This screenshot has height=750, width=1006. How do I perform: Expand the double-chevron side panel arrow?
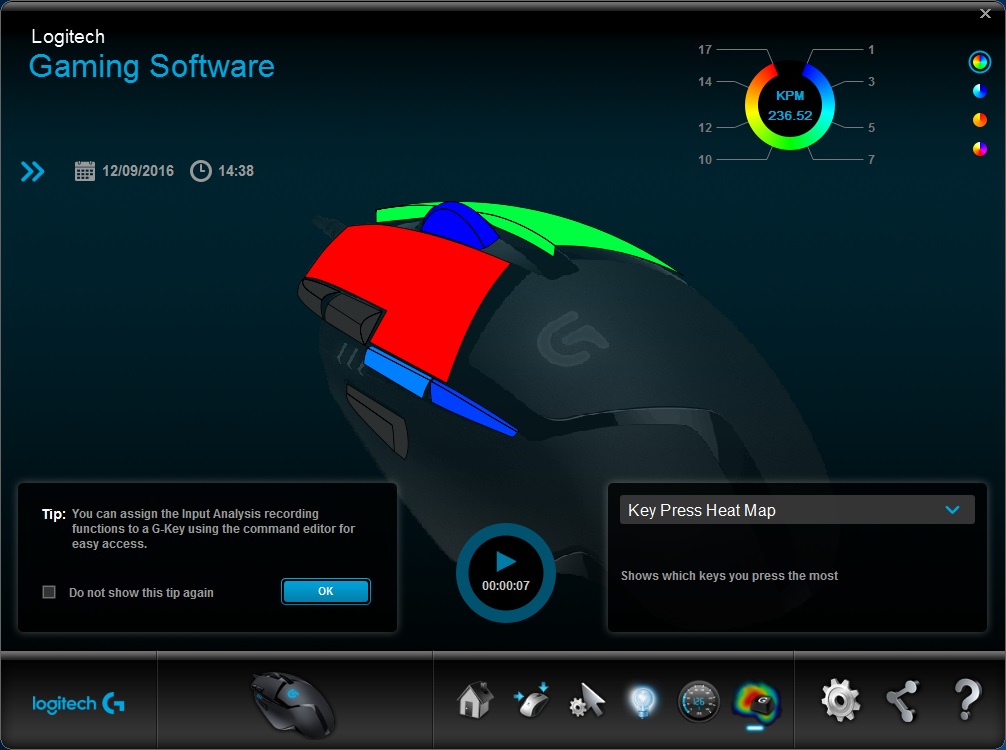point(33,171)
